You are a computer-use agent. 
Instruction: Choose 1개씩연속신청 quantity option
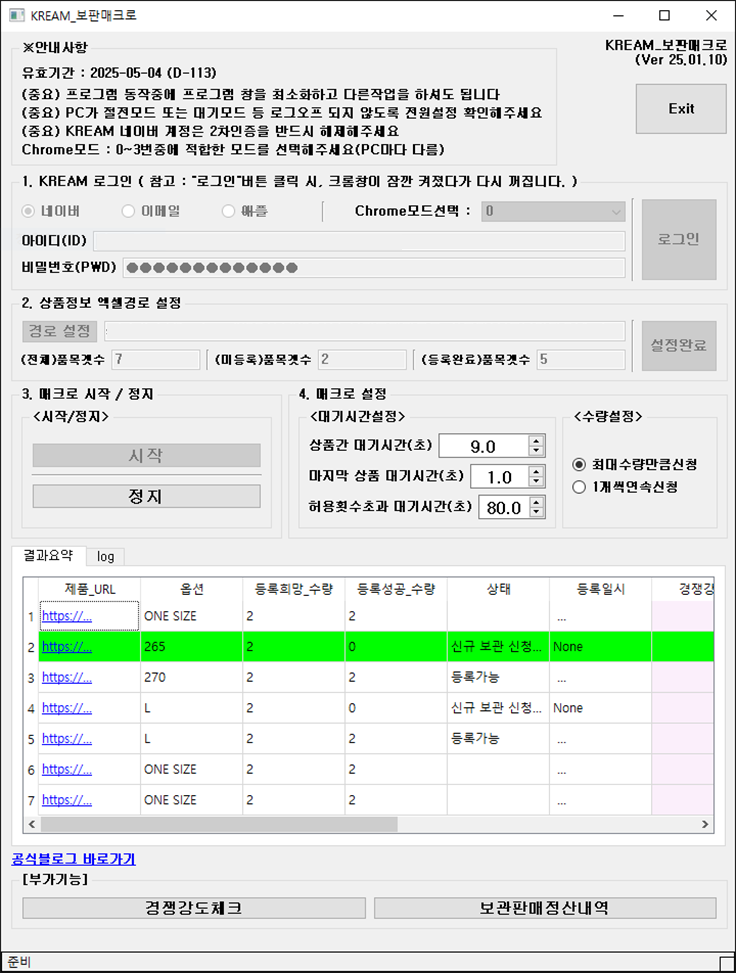point(579,487)
